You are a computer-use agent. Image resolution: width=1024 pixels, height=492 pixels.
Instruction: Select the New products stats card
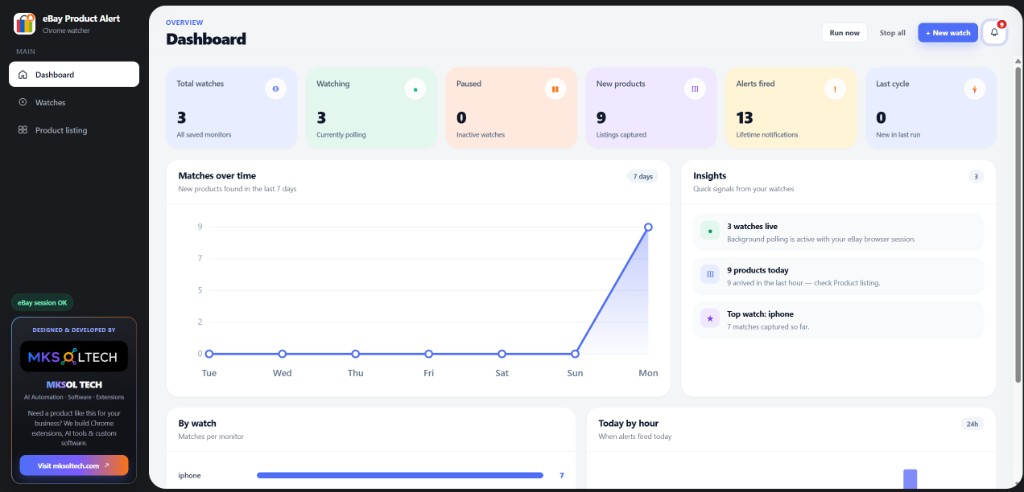pyautogui.click(x=650, y=108)
